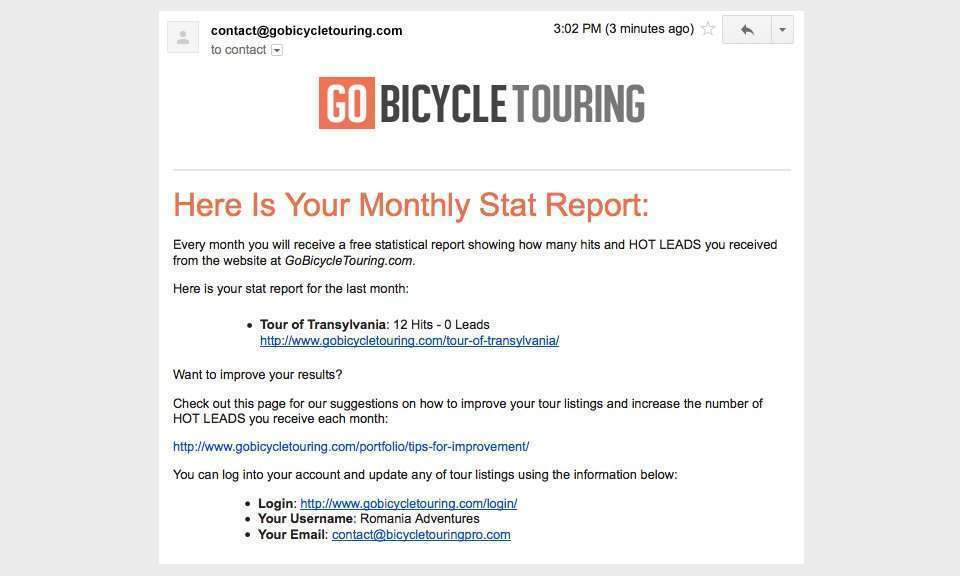This screenshot has width=960, height=576.
Task: Click the italic GoBicycleTouring.com text
Action: 350,261
